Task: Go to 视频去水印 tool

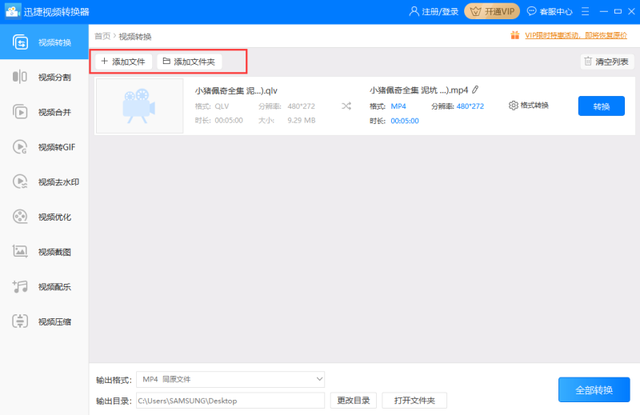Action: (x=44, y=182)
